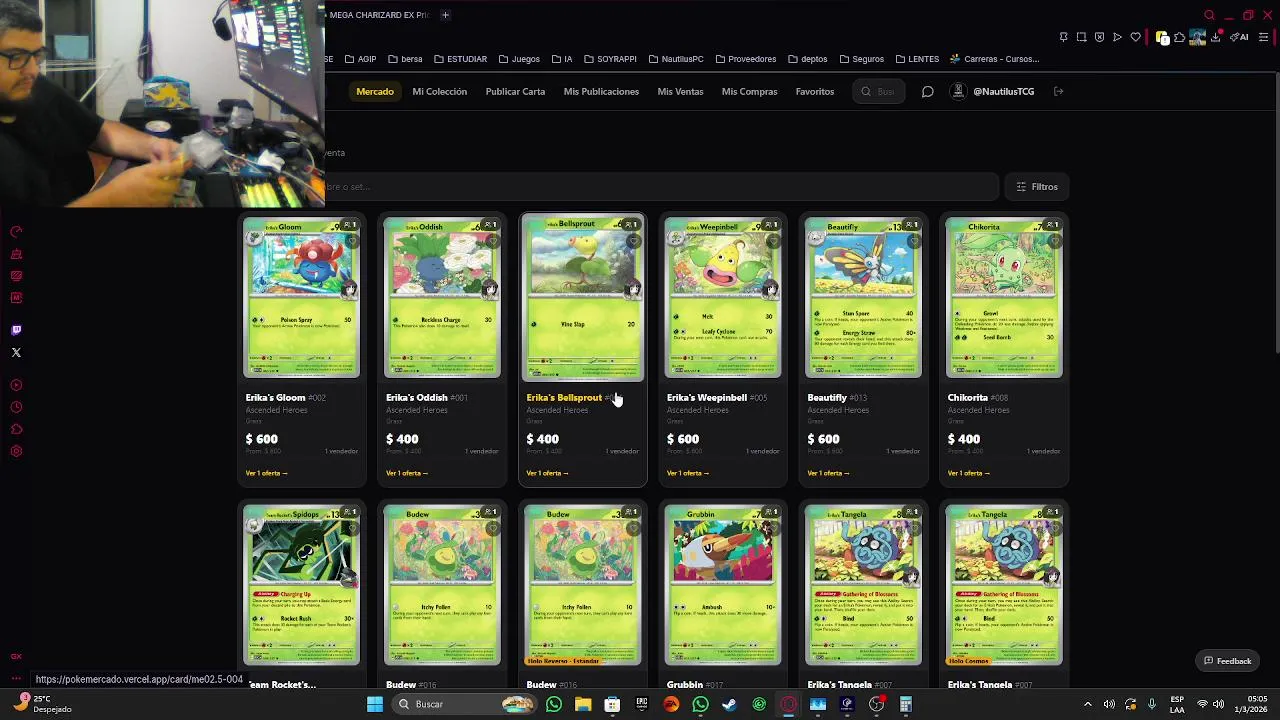Open Publicar Carta page

point(515,92)
